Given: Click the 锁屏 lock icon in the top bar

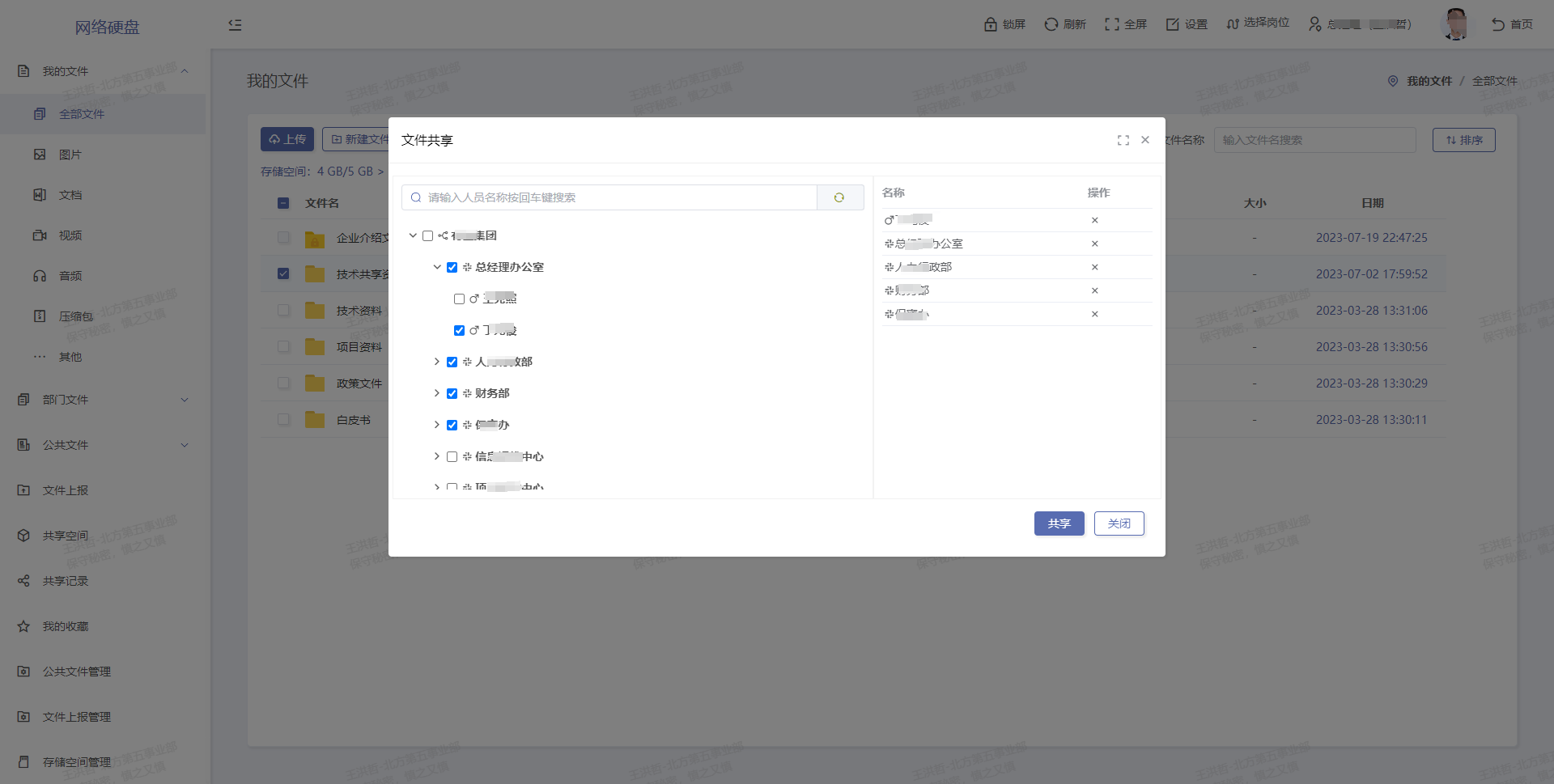Looking at the screenshot, I should pyautogui.click(x=990, y=24).
